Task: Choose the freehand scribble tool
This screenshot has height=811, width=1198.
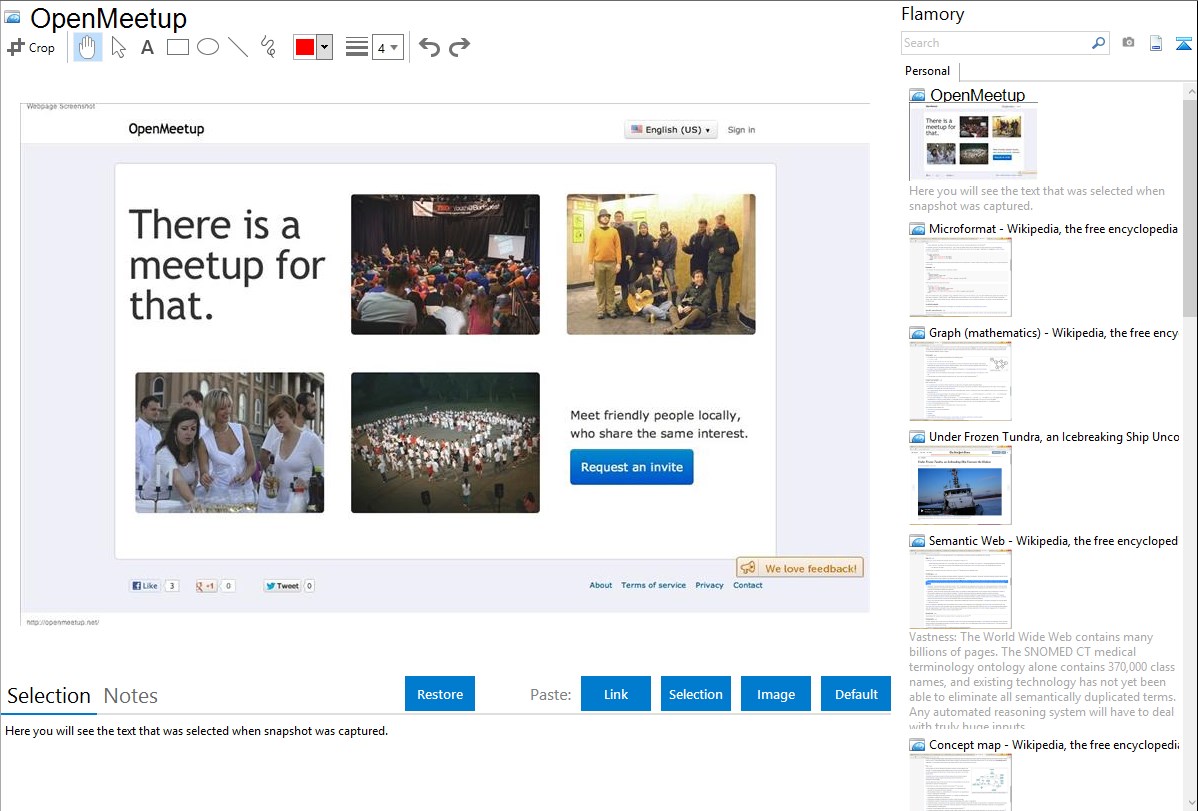Action: click(x=268, y=47)
